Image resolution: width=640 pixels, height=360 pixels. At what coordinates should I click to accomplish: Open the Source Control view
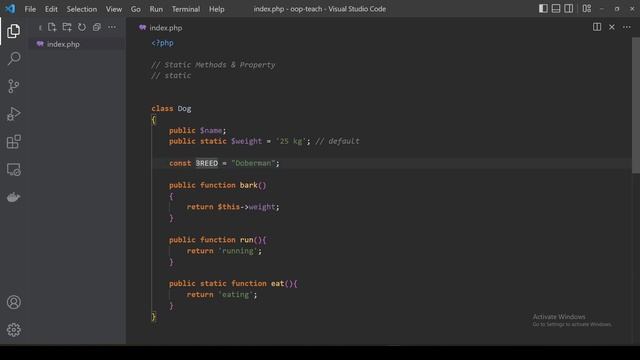13,86
